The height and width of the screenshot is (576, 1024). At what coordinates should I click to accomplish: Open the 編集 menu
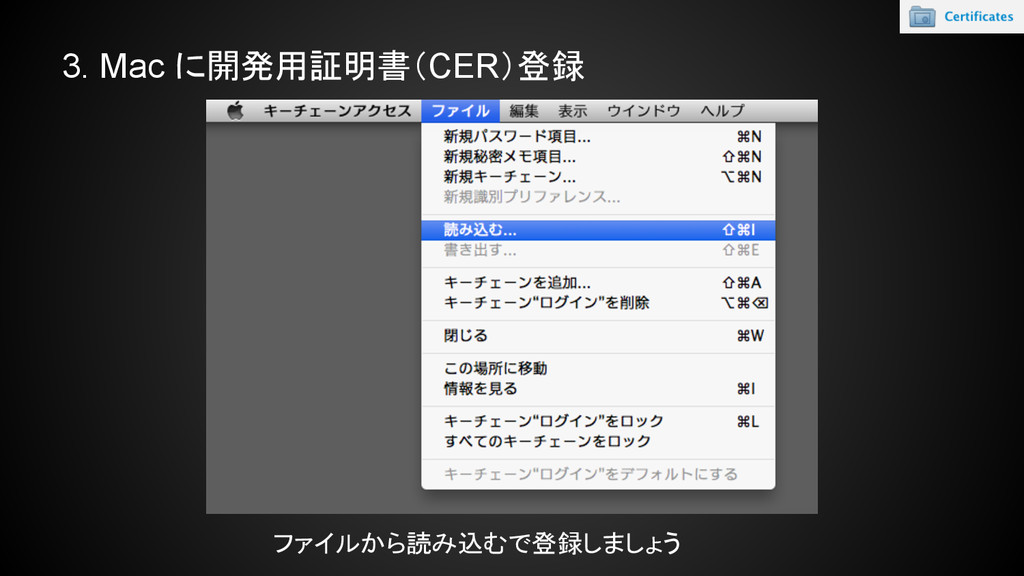pos(524,111)
